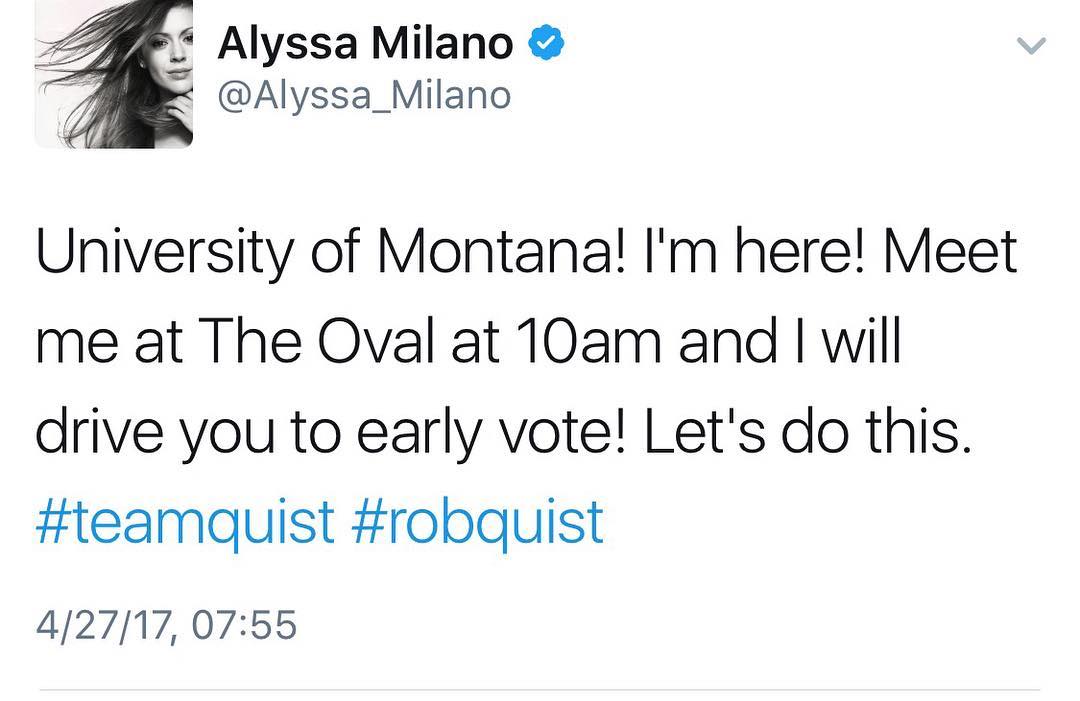Select the words "University of Montana!"
Screen dimensions: 1080x701
(332, 252)
